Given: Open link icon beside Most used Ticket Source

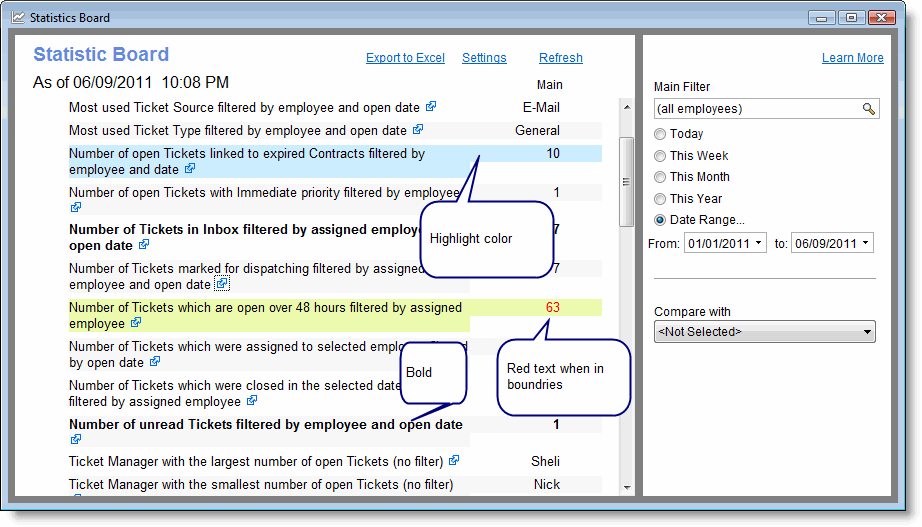Looking at the screenshot, I should click(x=430, y=106).
